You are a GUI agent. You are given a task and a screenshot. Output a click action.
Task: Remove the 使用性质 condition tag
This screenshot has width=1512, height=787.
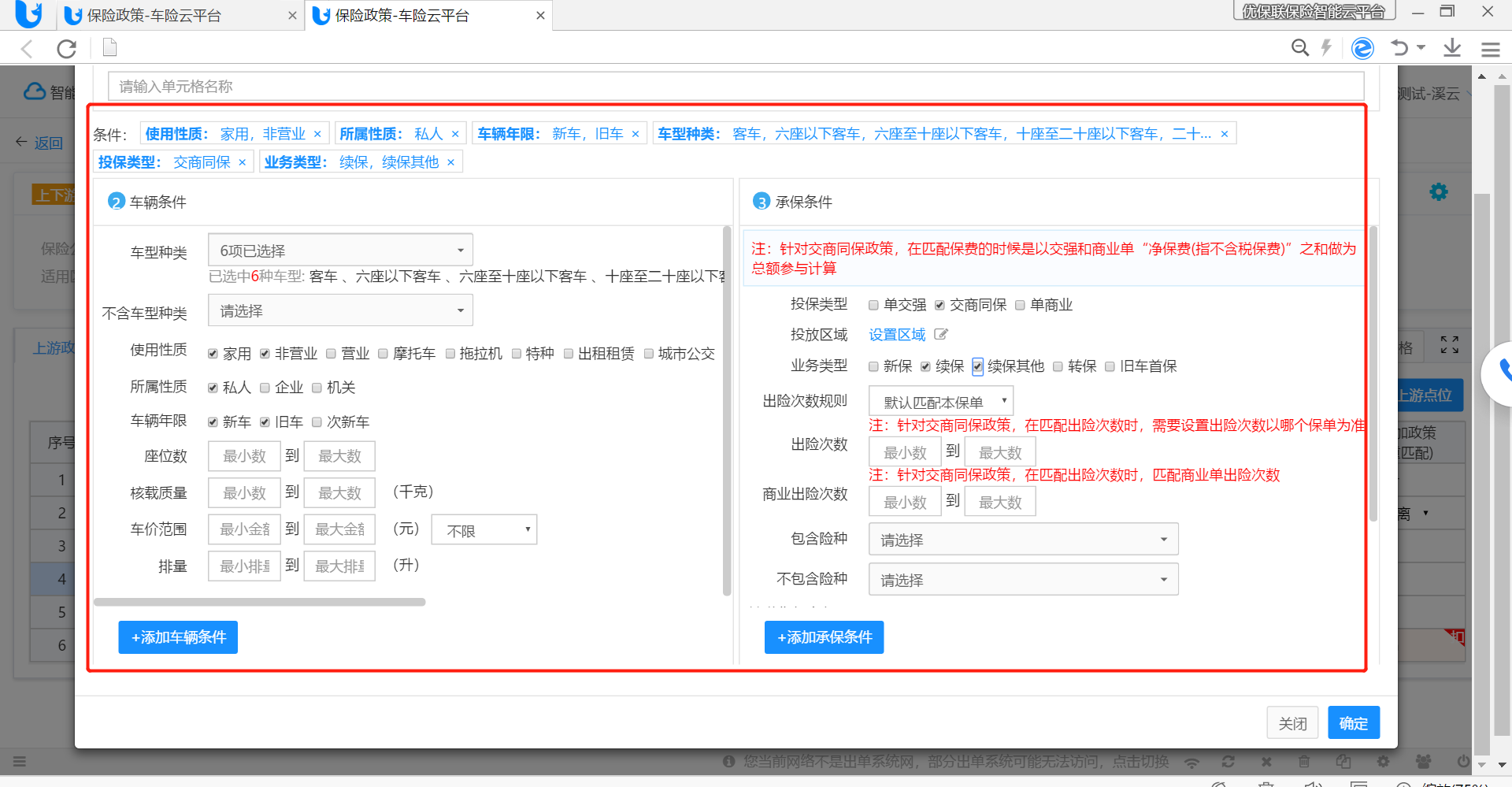[x=317, y=134]
